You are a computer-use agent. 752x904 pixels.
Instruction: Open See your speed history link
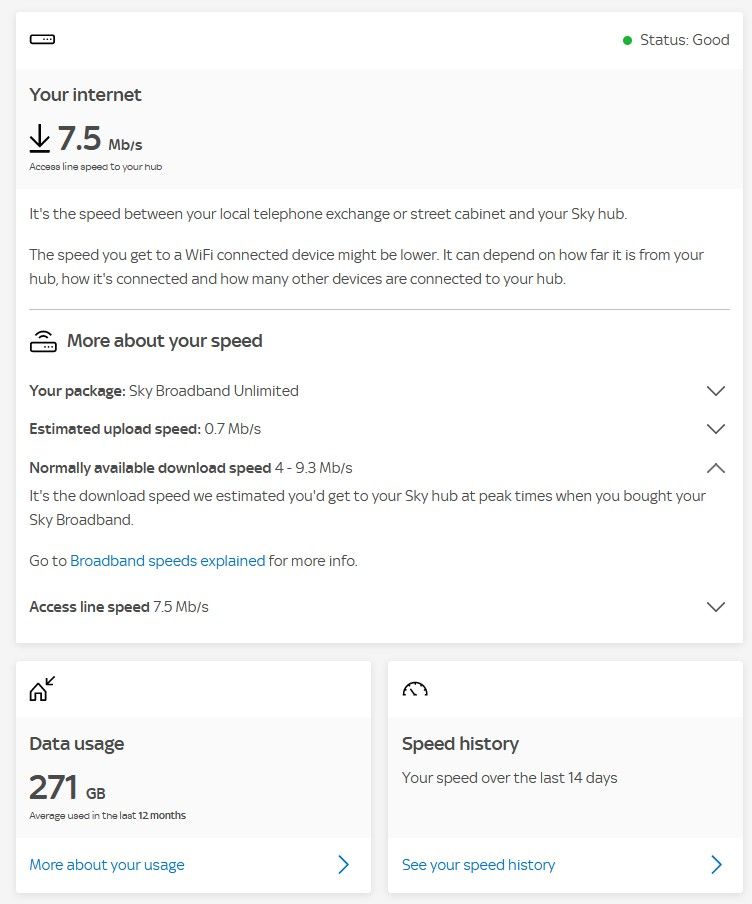pyautogui.click(x=478, y=865)
